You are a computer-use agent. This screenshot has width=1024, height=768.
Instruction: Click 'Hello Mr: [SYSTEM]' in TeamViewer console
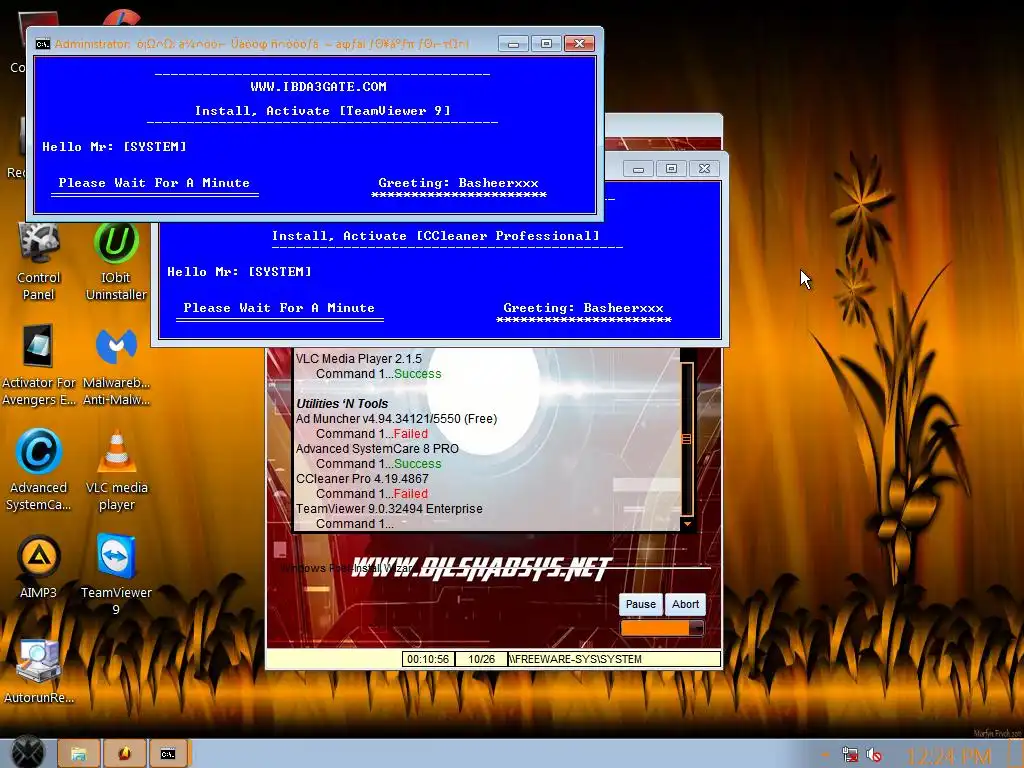[114, 147]
